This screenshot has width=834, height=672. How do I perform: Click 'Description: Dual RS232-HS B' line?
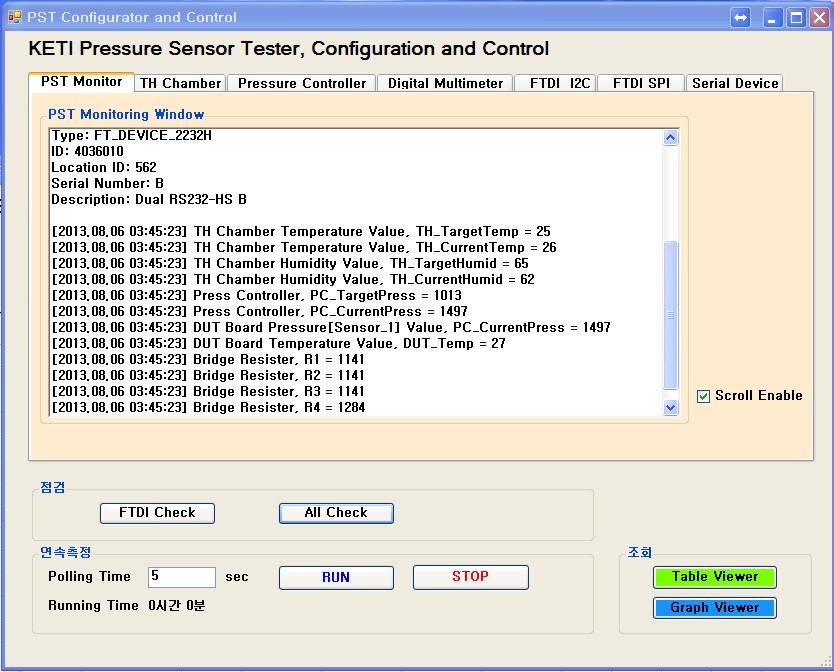[x=149, y=200]
